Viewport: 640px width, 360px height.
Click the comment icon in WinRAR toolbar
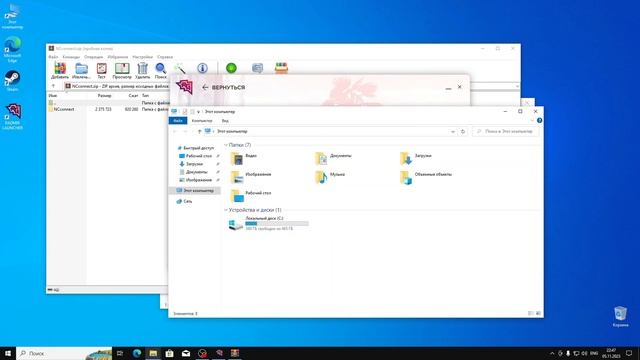pyautogui.click(x=257, y=68)
